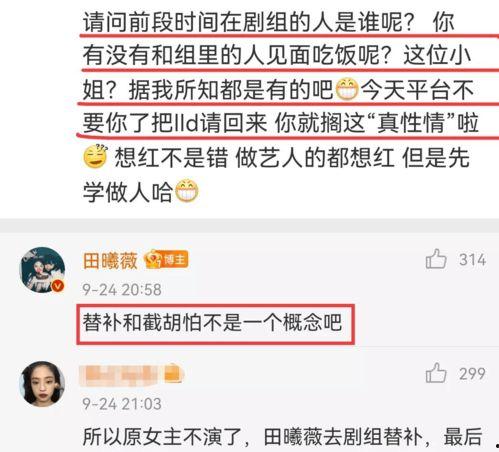Tap the 9-24 20:58 timestamp

pos(122,289)
